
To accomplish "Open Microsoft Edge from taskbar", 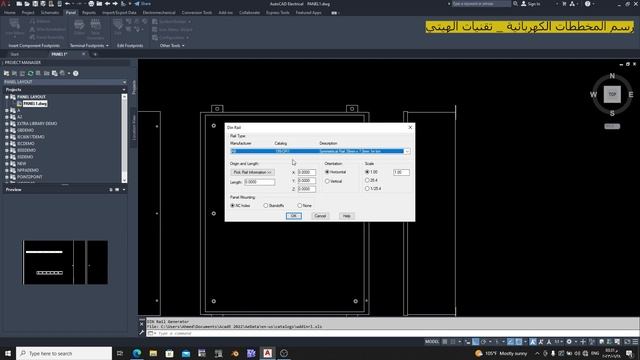I will point(137,353).
